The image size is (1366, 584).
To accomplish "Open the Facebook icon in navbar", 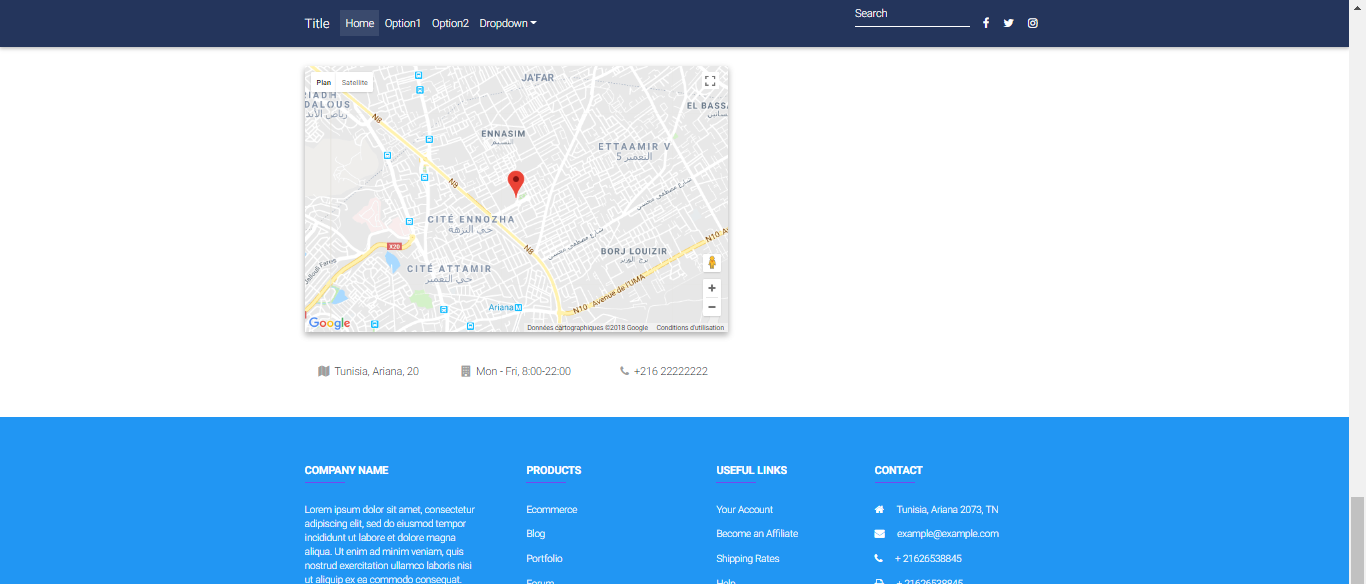I will pyautogui.click(x=986, y=23).
